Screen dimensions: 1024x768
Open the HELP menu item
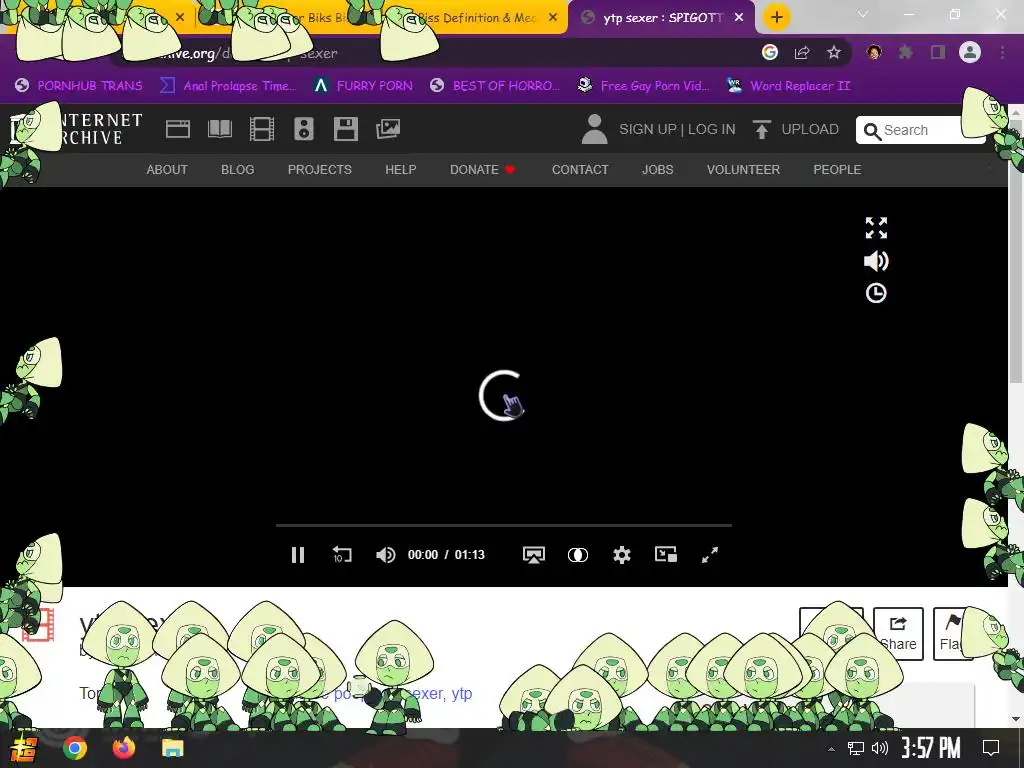point(400,170)
